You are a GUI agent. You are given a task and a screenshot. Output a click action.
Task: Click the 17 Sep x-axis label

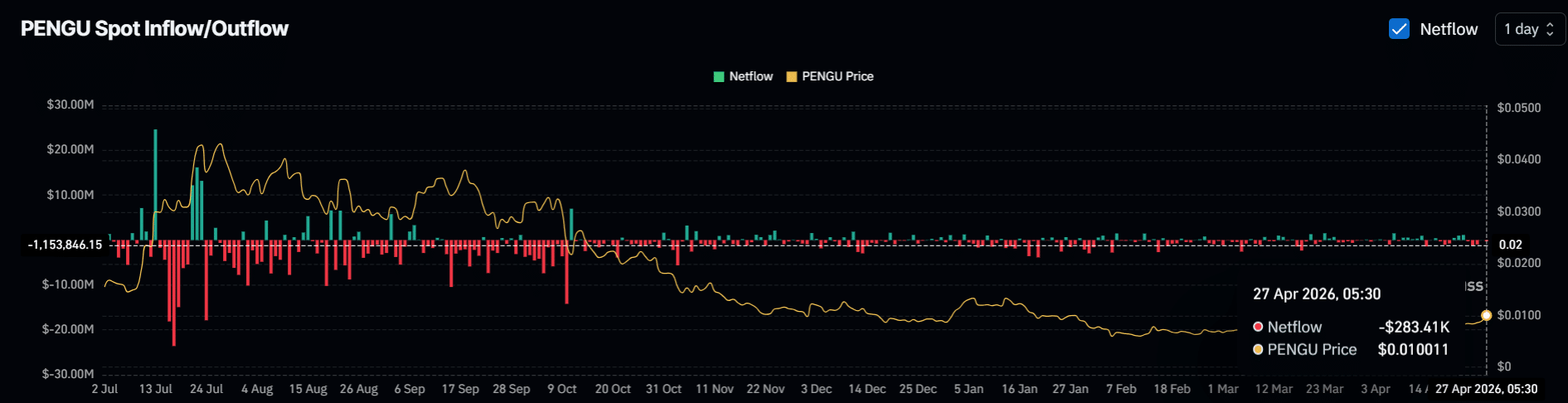coord(460,389)
